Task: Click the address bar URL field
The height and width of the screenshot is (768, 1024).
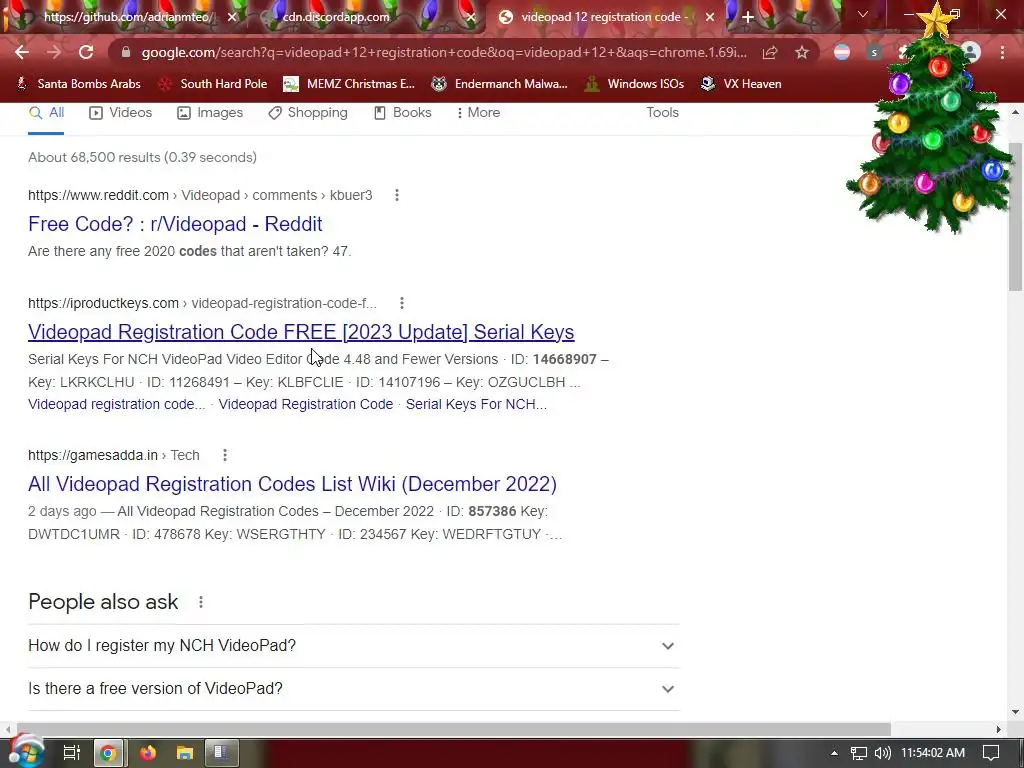Action: 444,52
